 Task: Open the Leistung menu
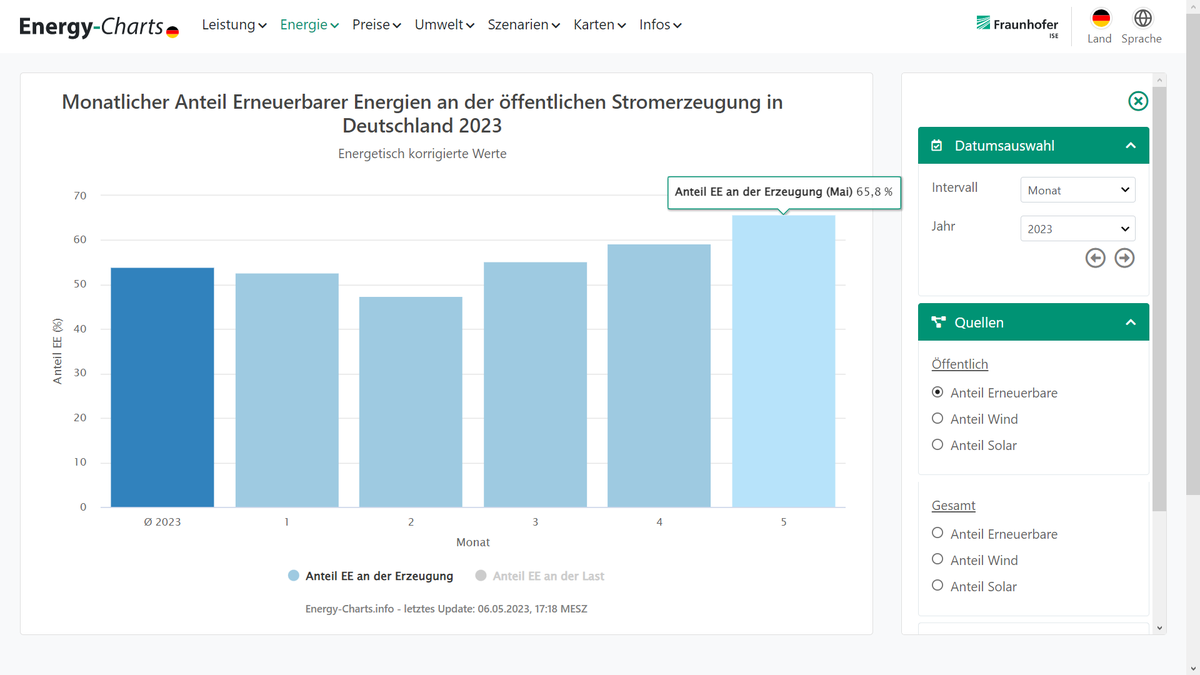pos(234,25)
